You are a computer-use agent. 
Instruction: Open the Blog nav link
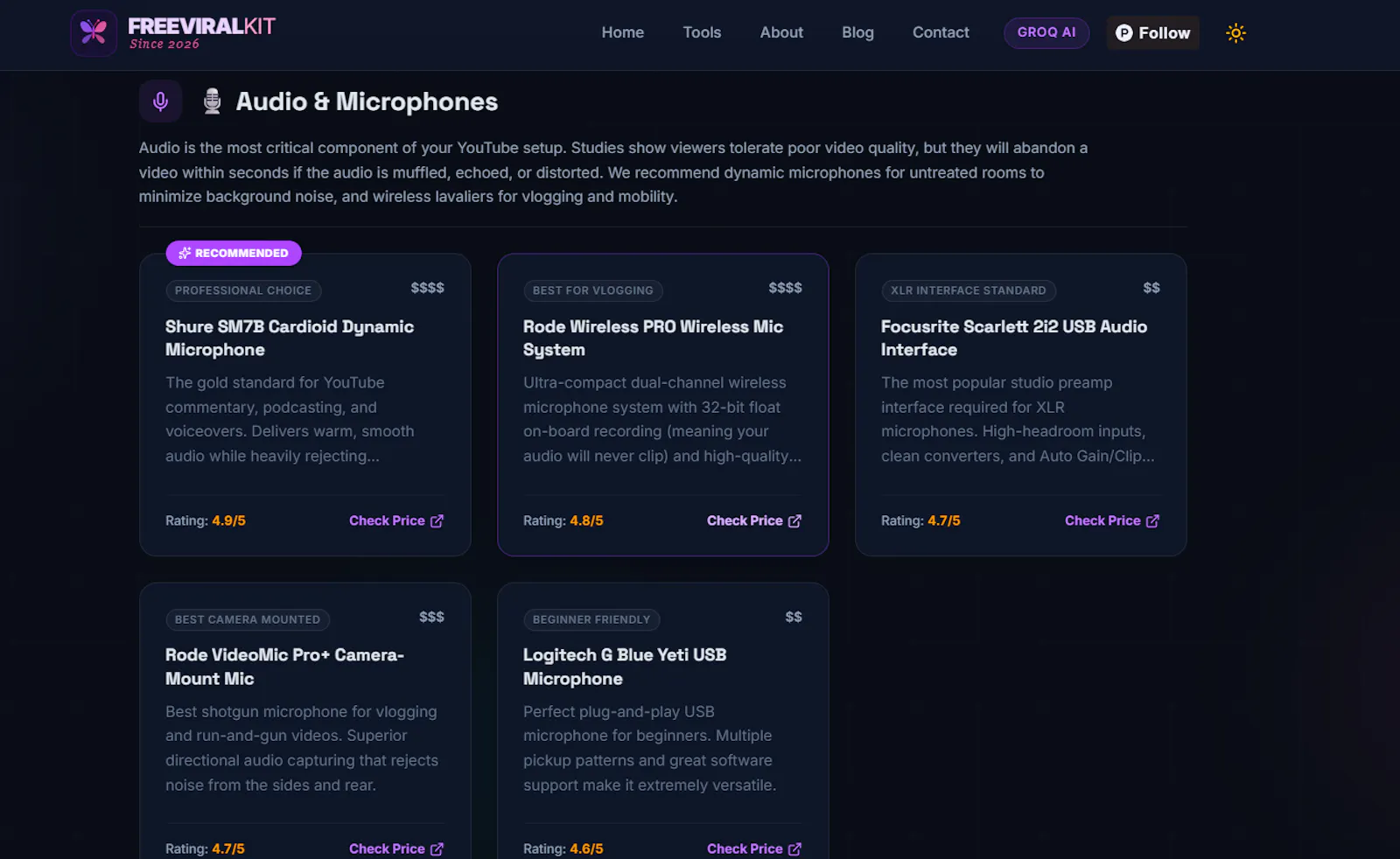(x=857, y=32)
